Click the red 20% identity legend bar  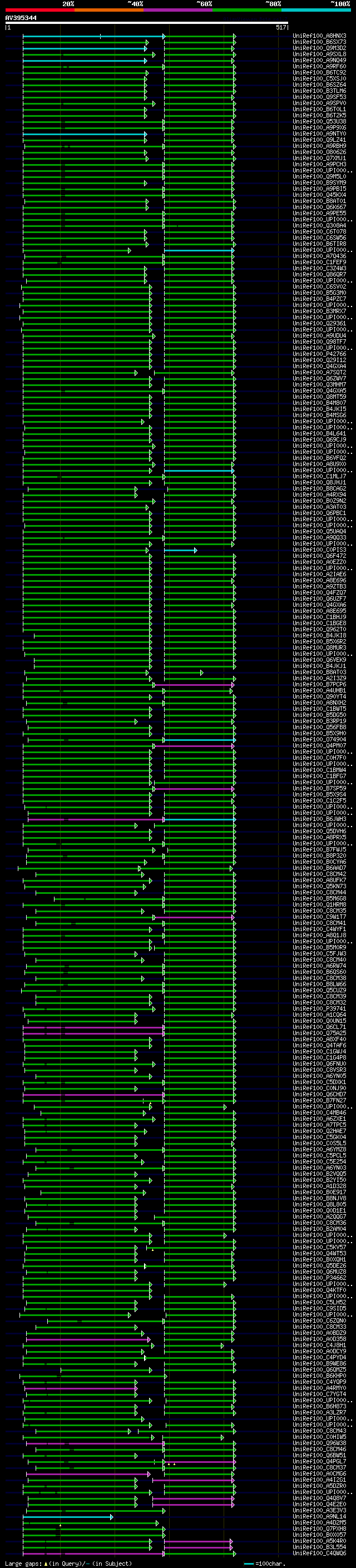(x=39, y=10)
